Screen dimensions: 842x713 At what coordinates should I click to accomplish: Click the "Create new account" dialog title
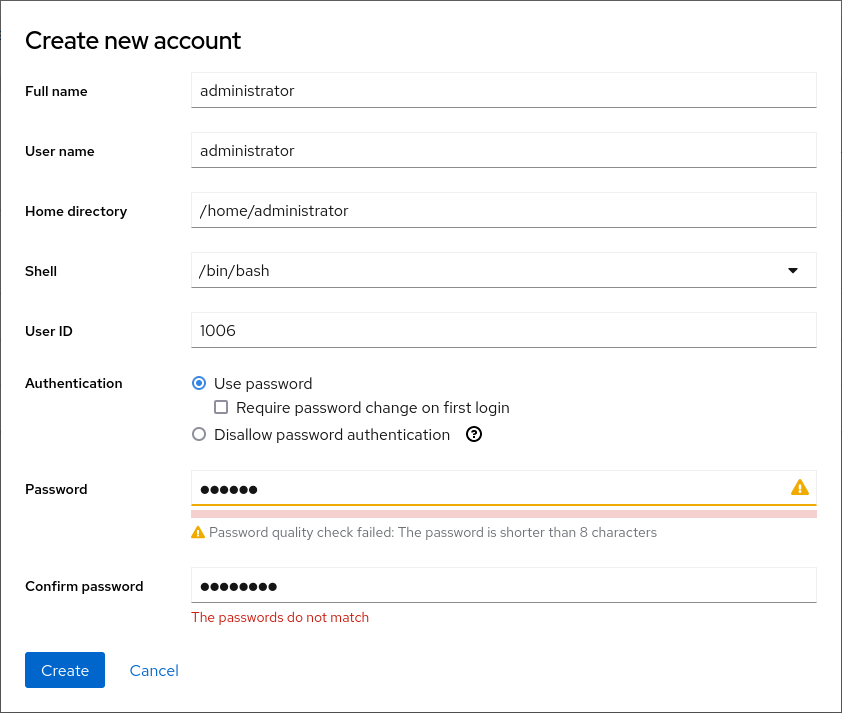pos(133,41)
